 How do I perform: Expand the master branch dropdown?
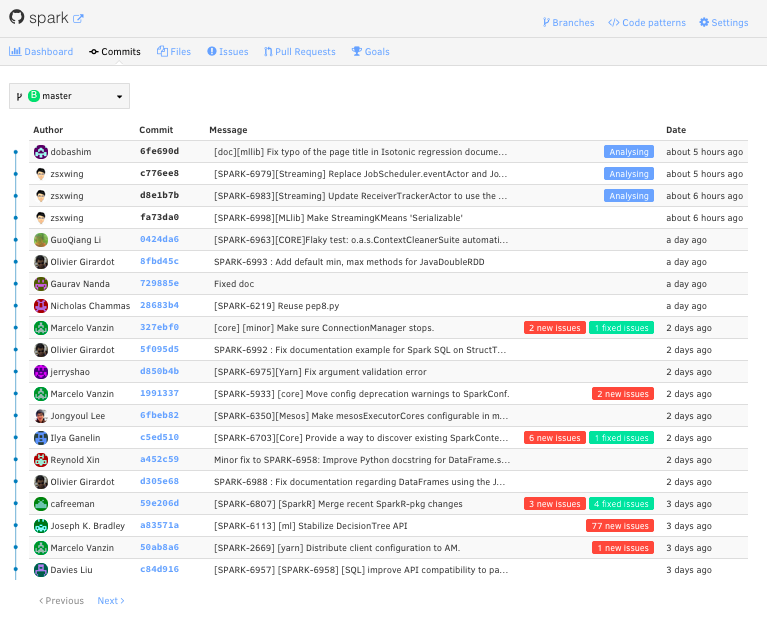(69, 96)
